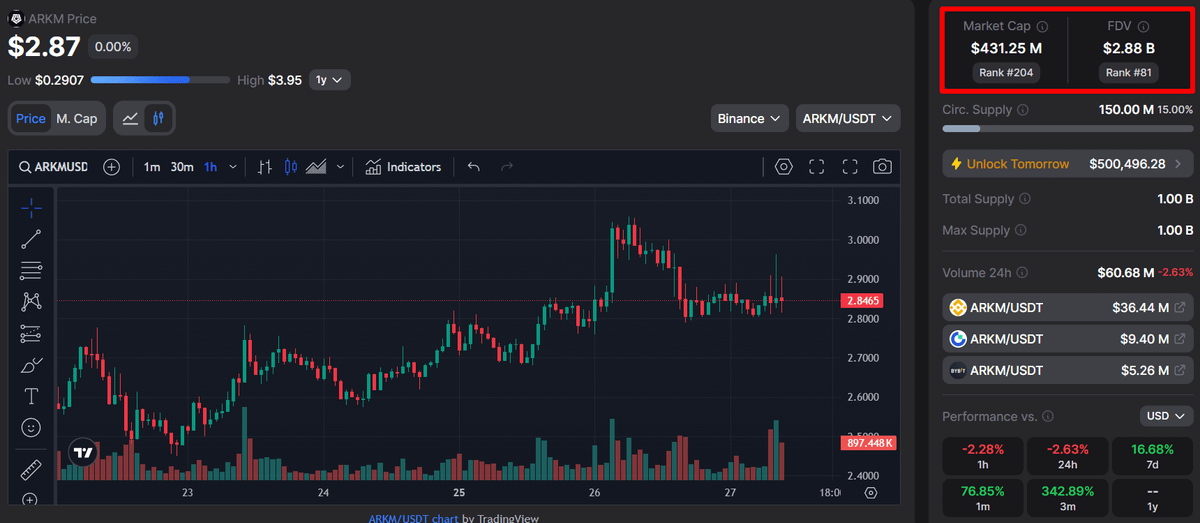
Task: Click the Volume 24h info icon
Action: 1023,273
